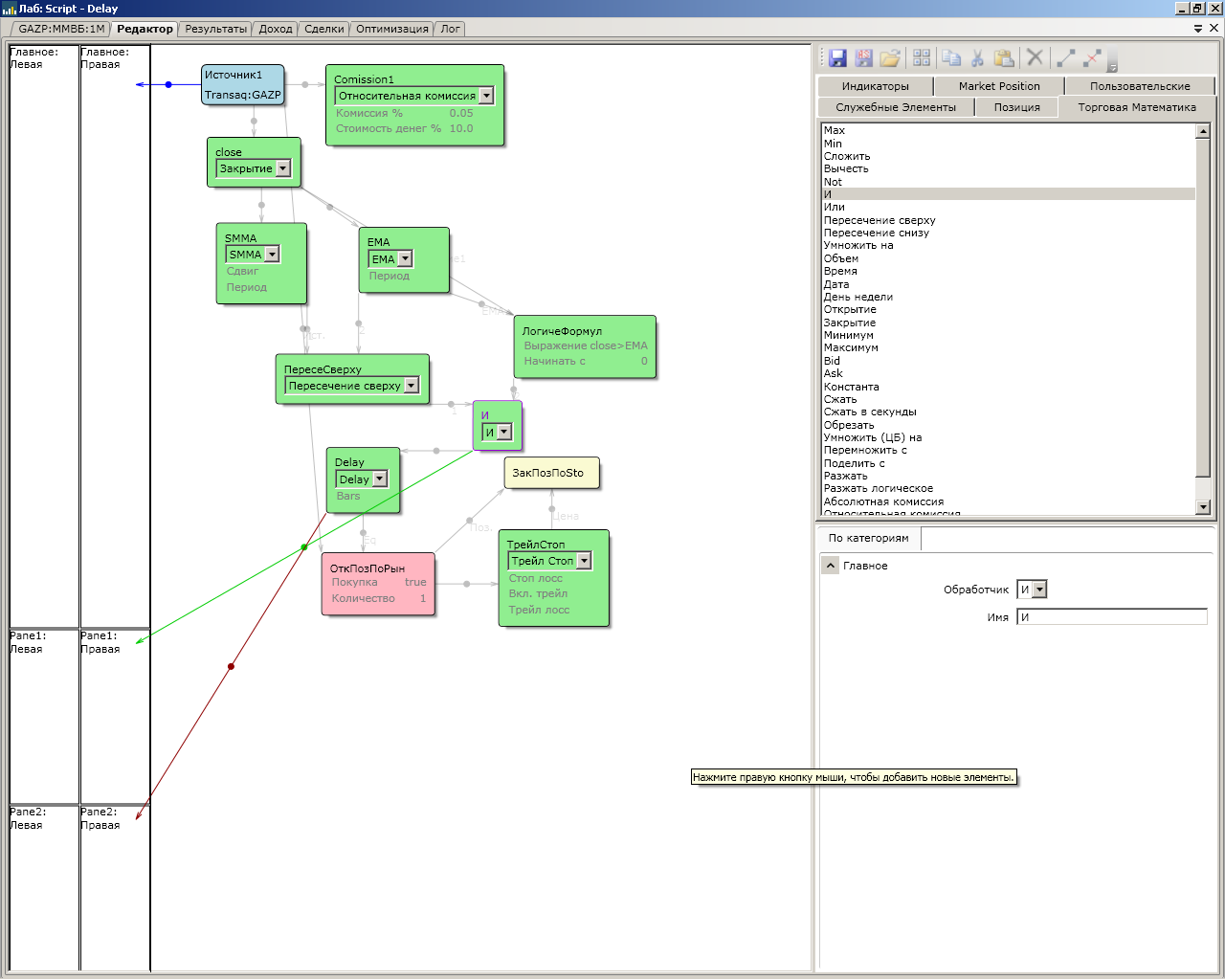The height and width of the screenshot is (980, 1225).
Task: Open a script with the folder icon
Action: (x=890, y=58)
